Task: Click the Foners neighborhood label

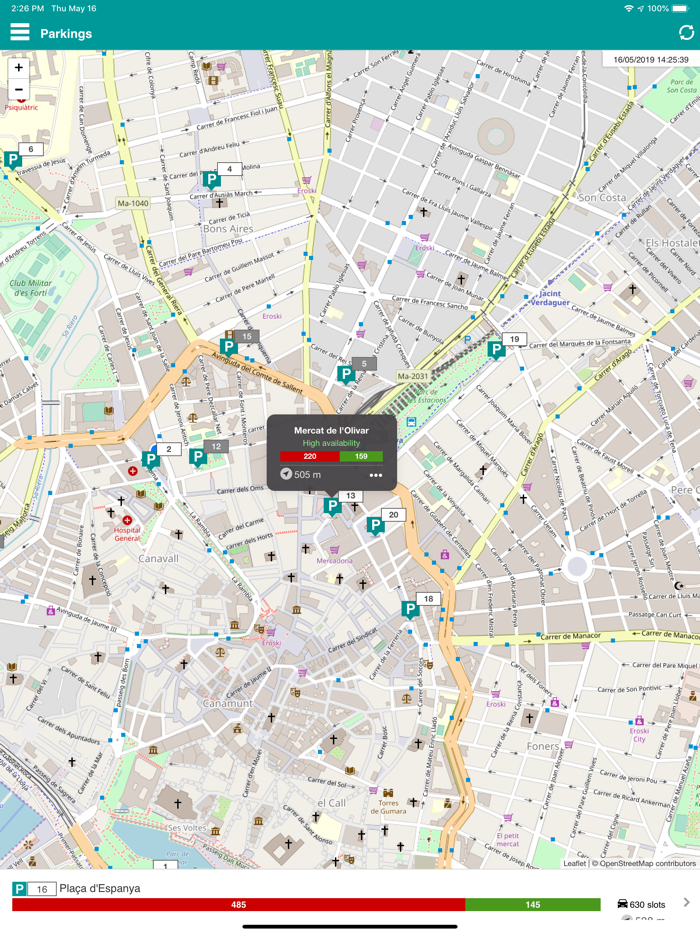Action: point(543,746)
